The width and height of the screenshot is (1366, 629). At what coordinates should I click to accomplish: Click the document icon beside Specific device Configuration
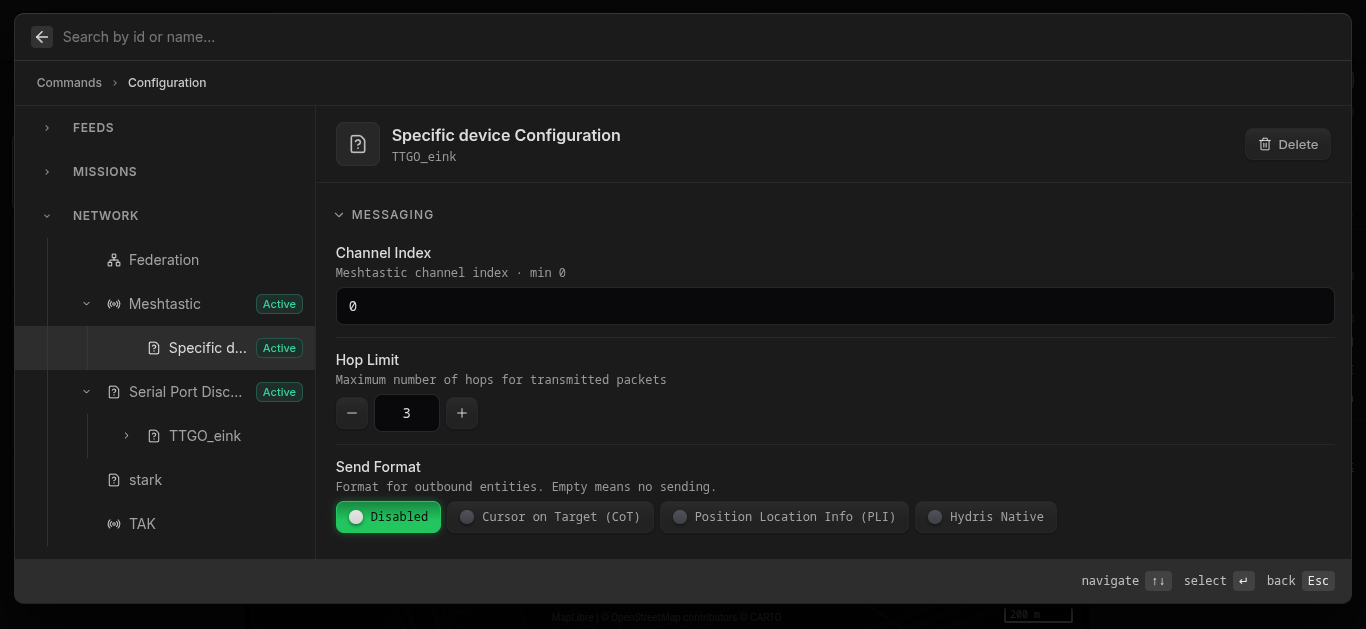pyautogui.click(x=357, y=143)
